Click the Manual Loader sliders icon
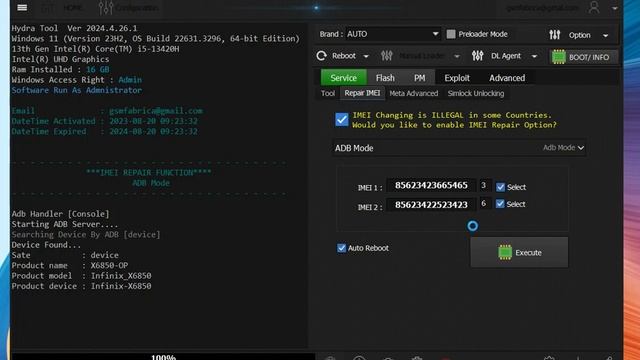 pos(387,56)
